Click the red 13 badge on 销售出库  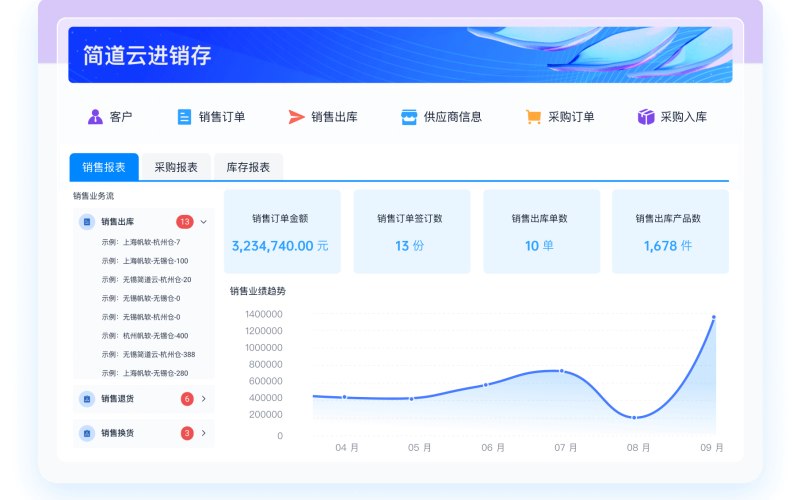point(185,222)
